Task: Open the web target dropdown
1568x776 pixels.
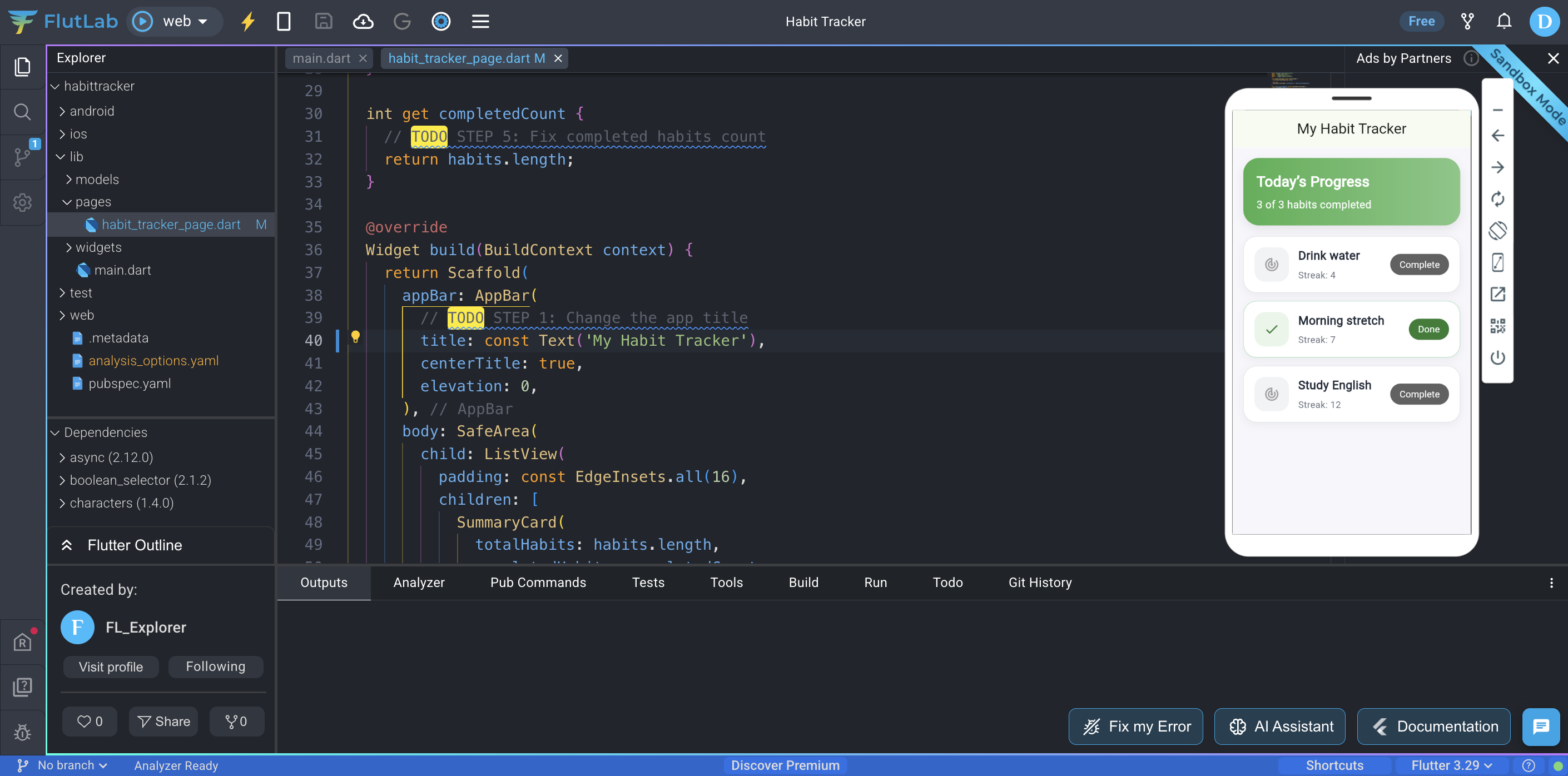Action: click(x=185, y=22)
